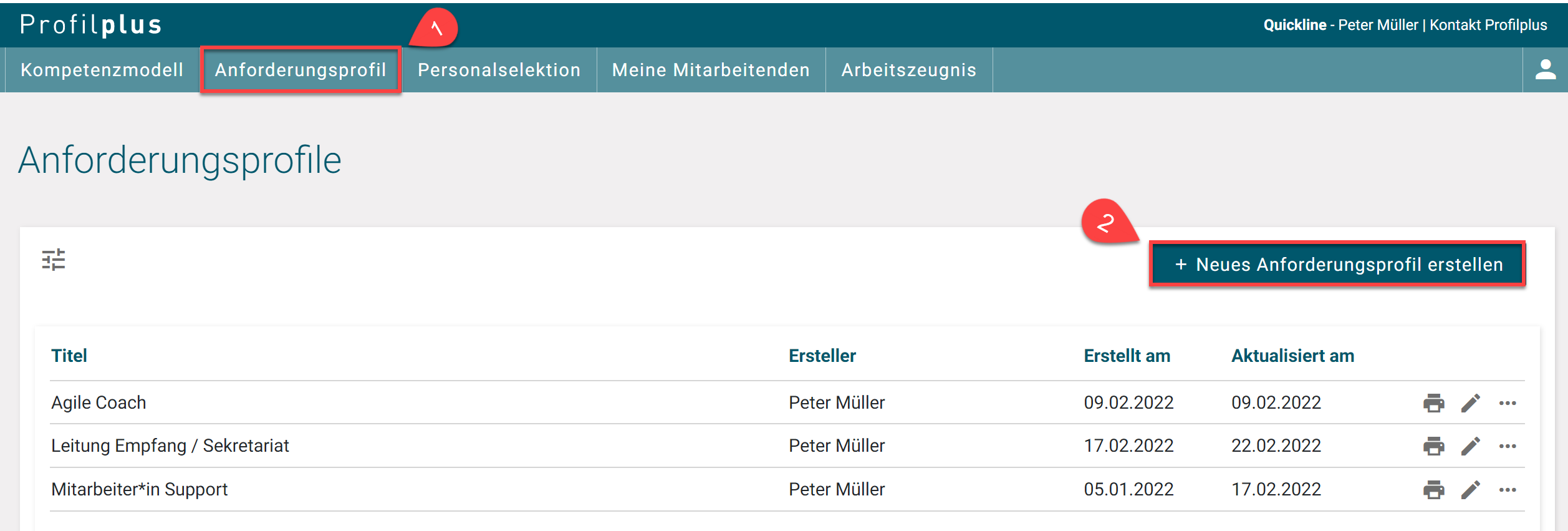The width and height of the screenshot is (1568, 531).
Task: Sort by Erstellt am column header
Action: [1127, 356]
